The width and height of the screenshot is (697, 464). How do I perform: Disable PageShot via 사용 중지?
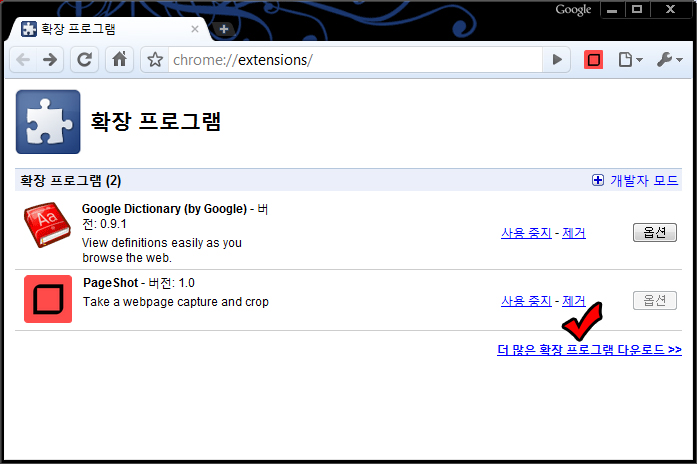[526, 301]
